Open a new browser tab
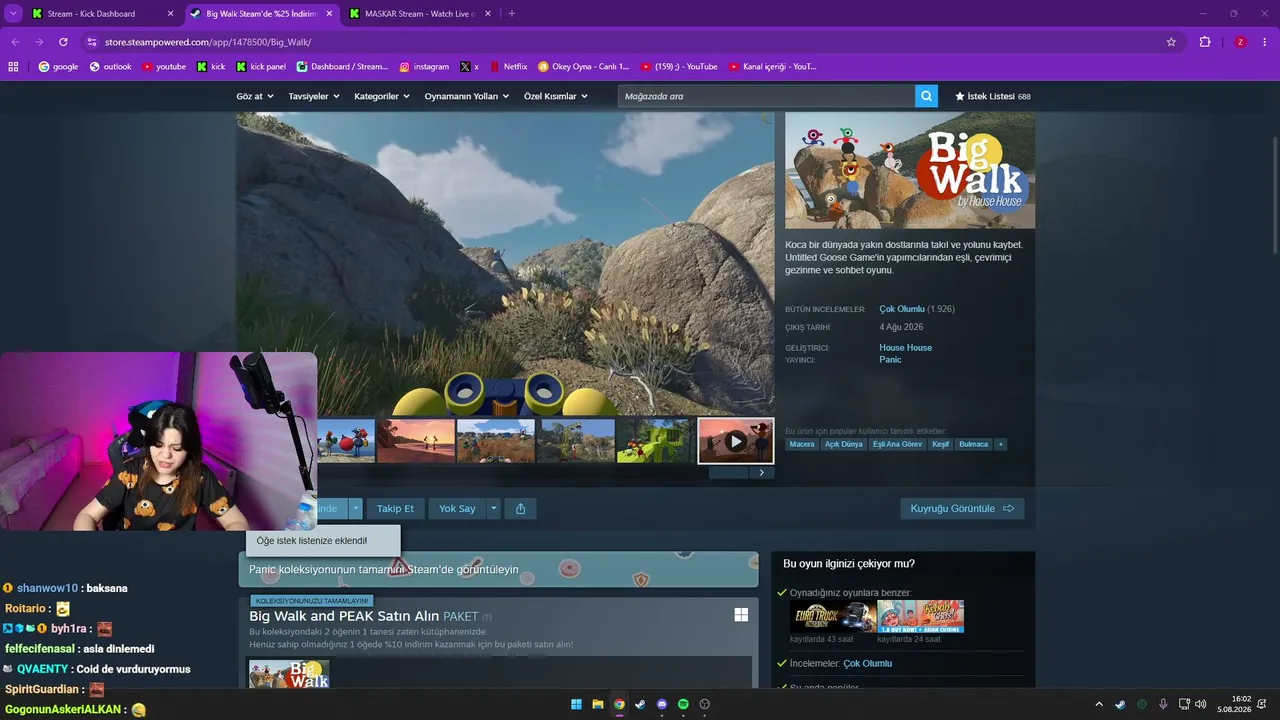The width and height of the screenshot is (1280, 720). click(512, 13)
